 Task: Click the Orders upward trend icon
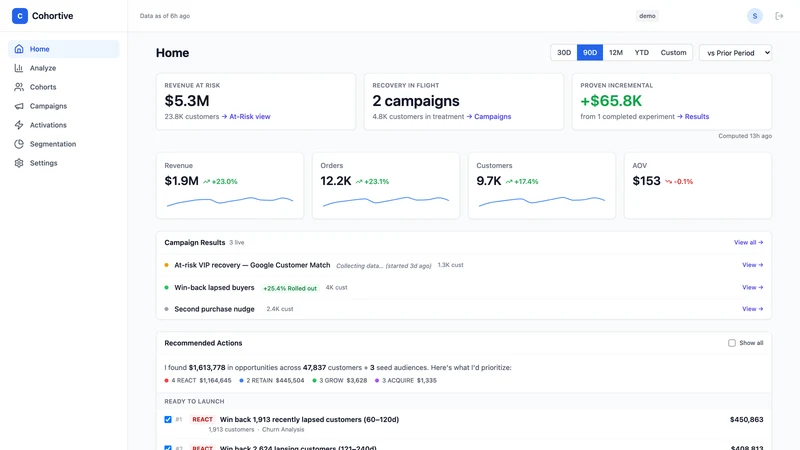pos(359,182)
